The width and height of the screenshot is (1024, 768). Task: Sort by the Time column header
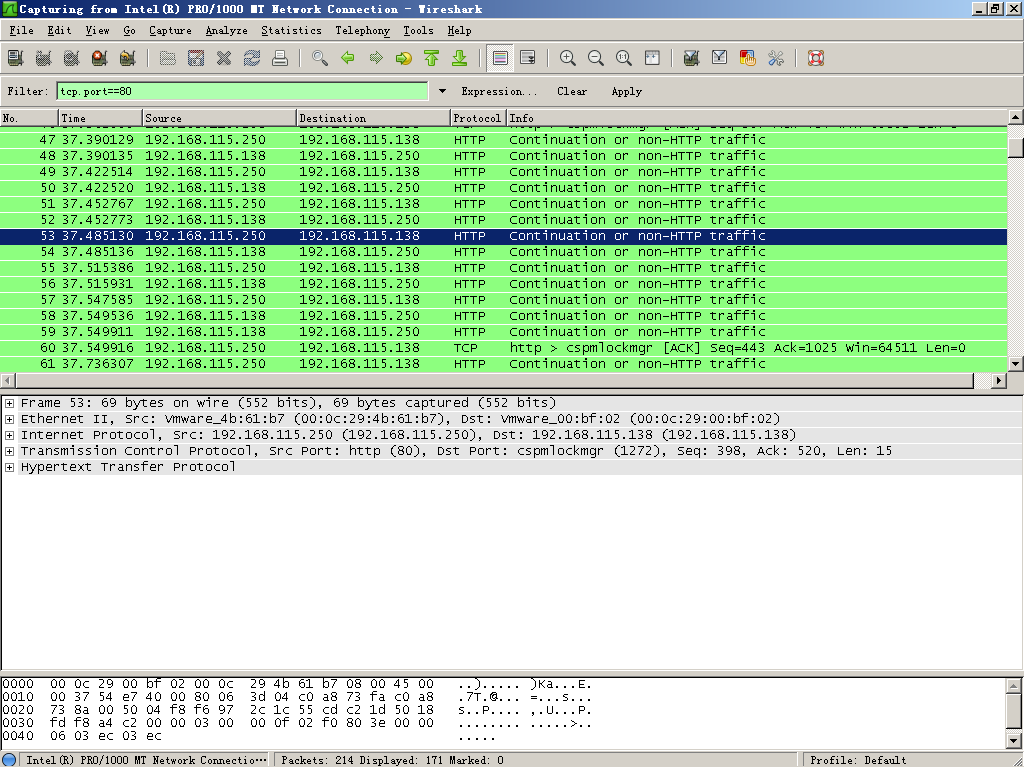101,118
